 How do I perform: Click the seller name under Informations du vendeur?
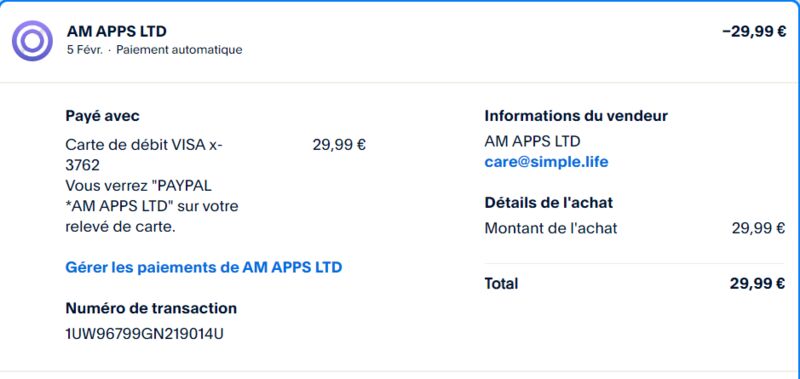tap(532, 141)
